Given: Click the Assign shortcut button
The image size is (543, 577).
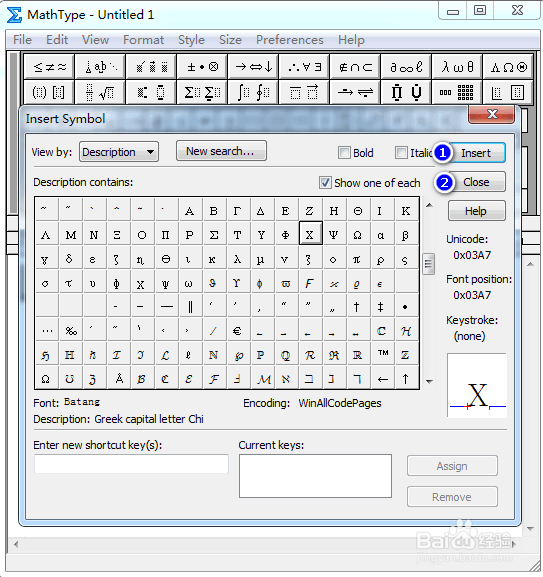Looking at the screenshot, I should pyautogui.click(x=452, y=466).
